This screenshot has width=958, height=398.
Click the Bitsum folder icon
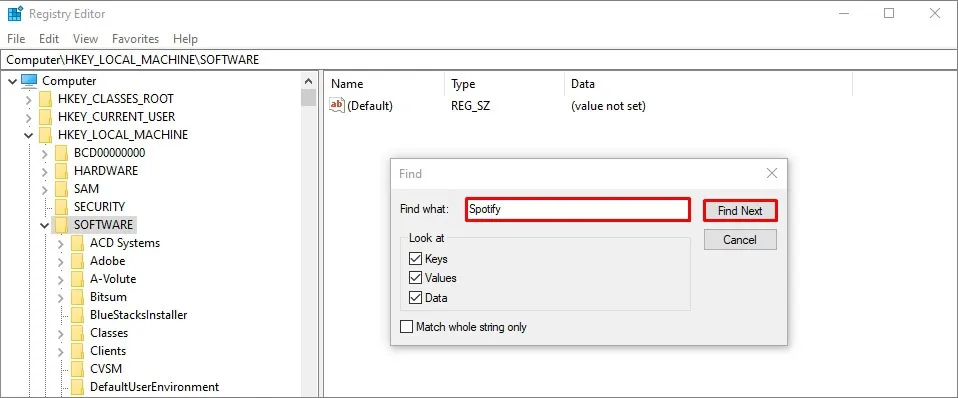click(x=77, y=297)
